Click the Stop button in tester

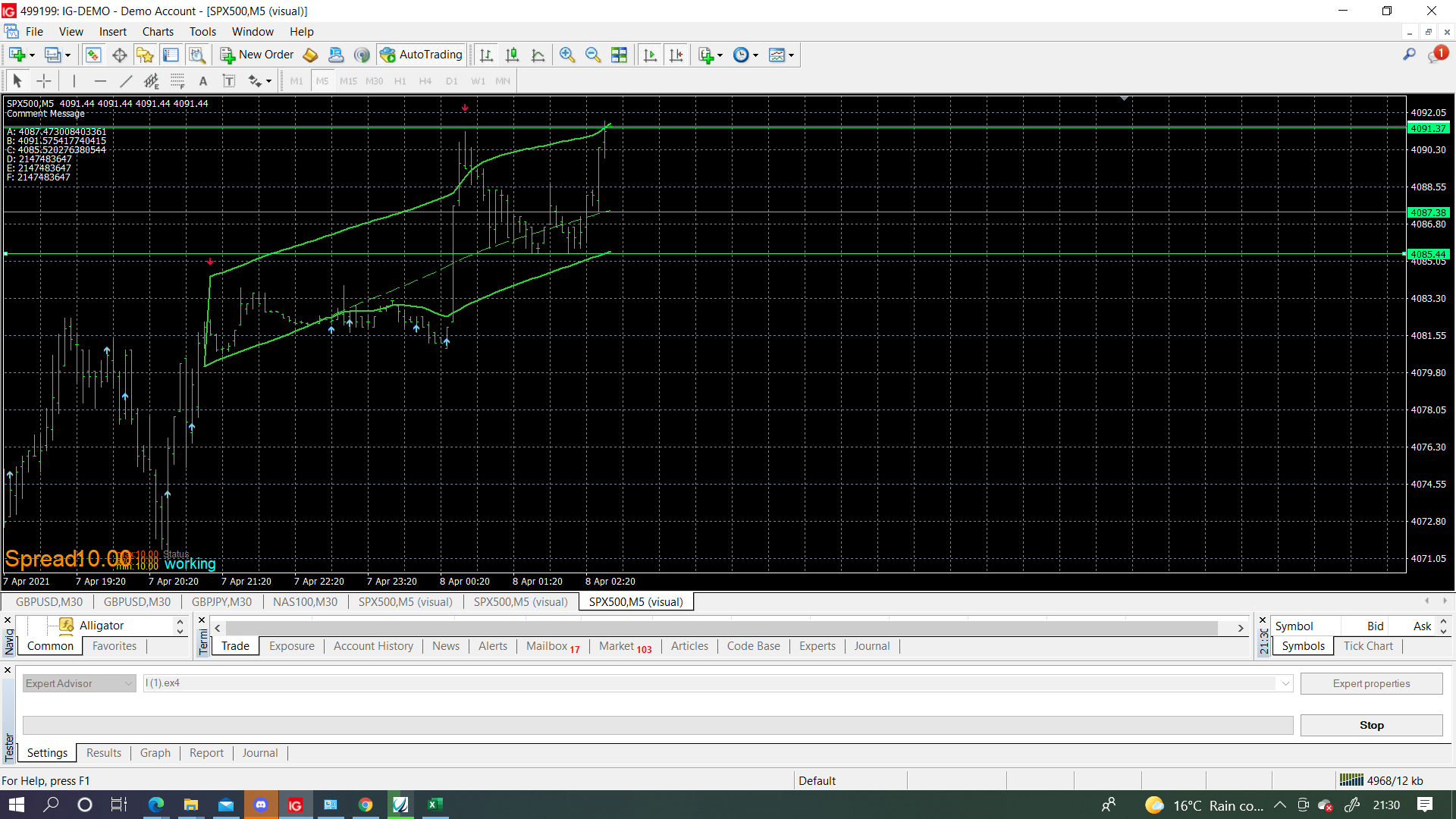point(1371,725)
